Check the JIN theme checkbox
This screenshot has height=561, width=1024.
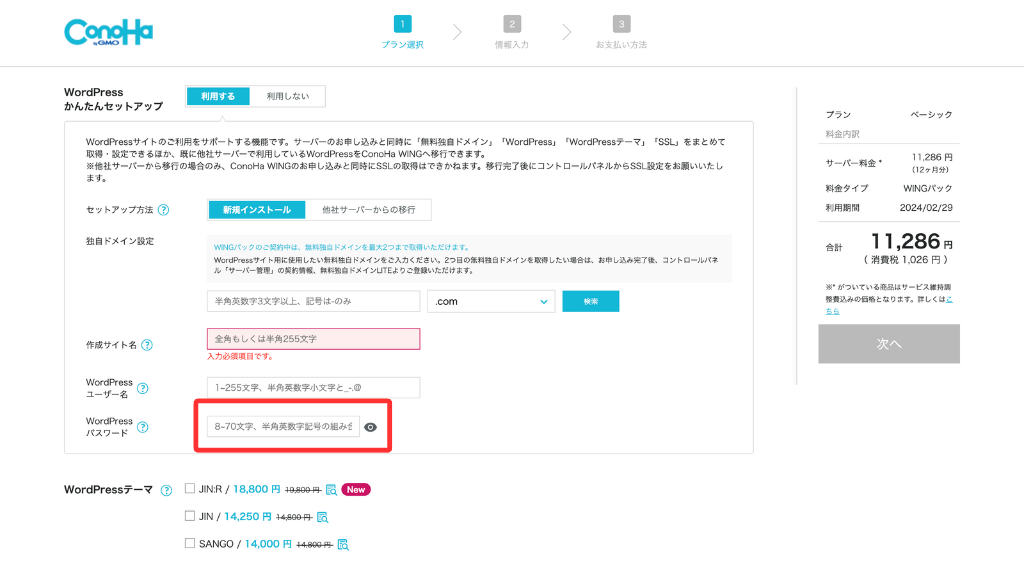pyautogui.click(x=190, y=516)
